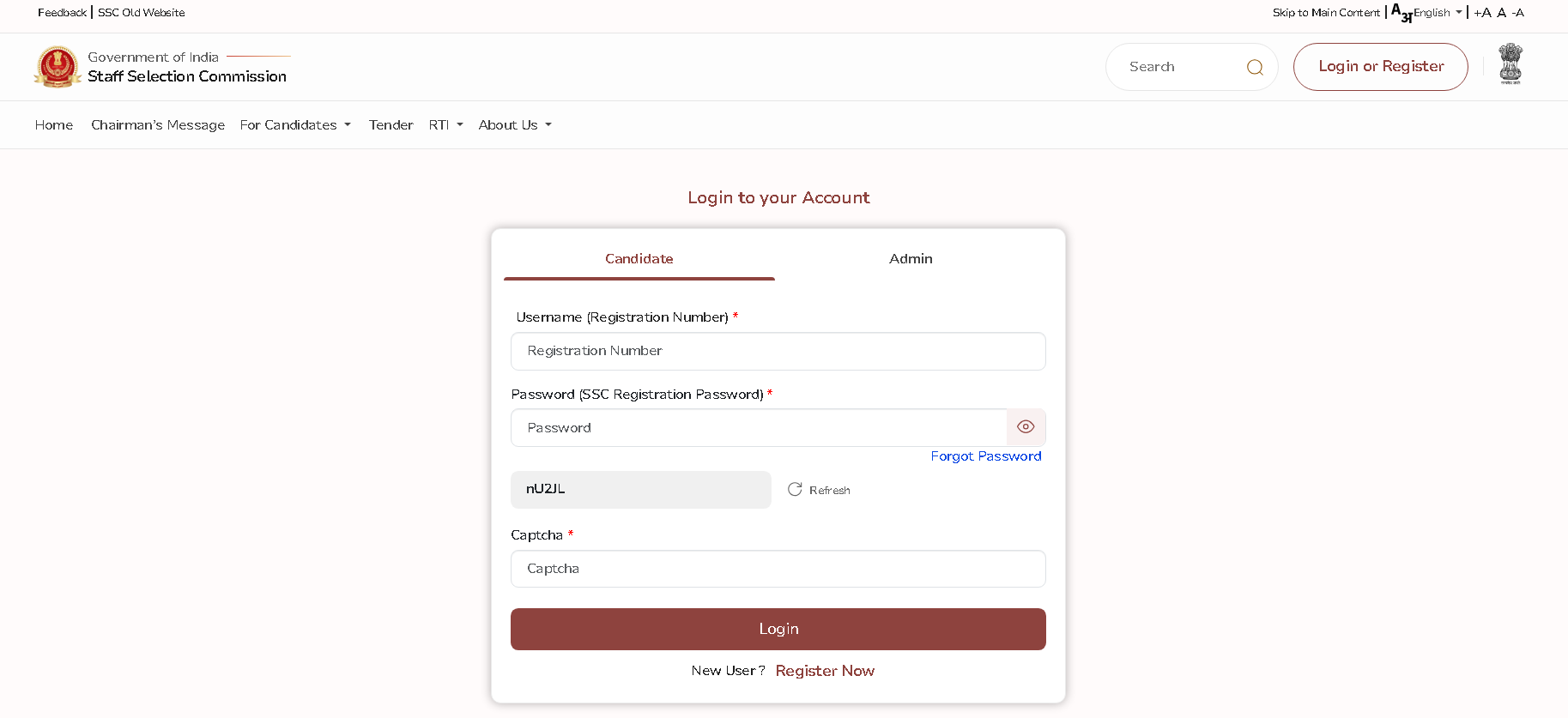Open the RTI dropdown menu
Image resolution: width=1568 pixels, height=718 pixels.
445,125
